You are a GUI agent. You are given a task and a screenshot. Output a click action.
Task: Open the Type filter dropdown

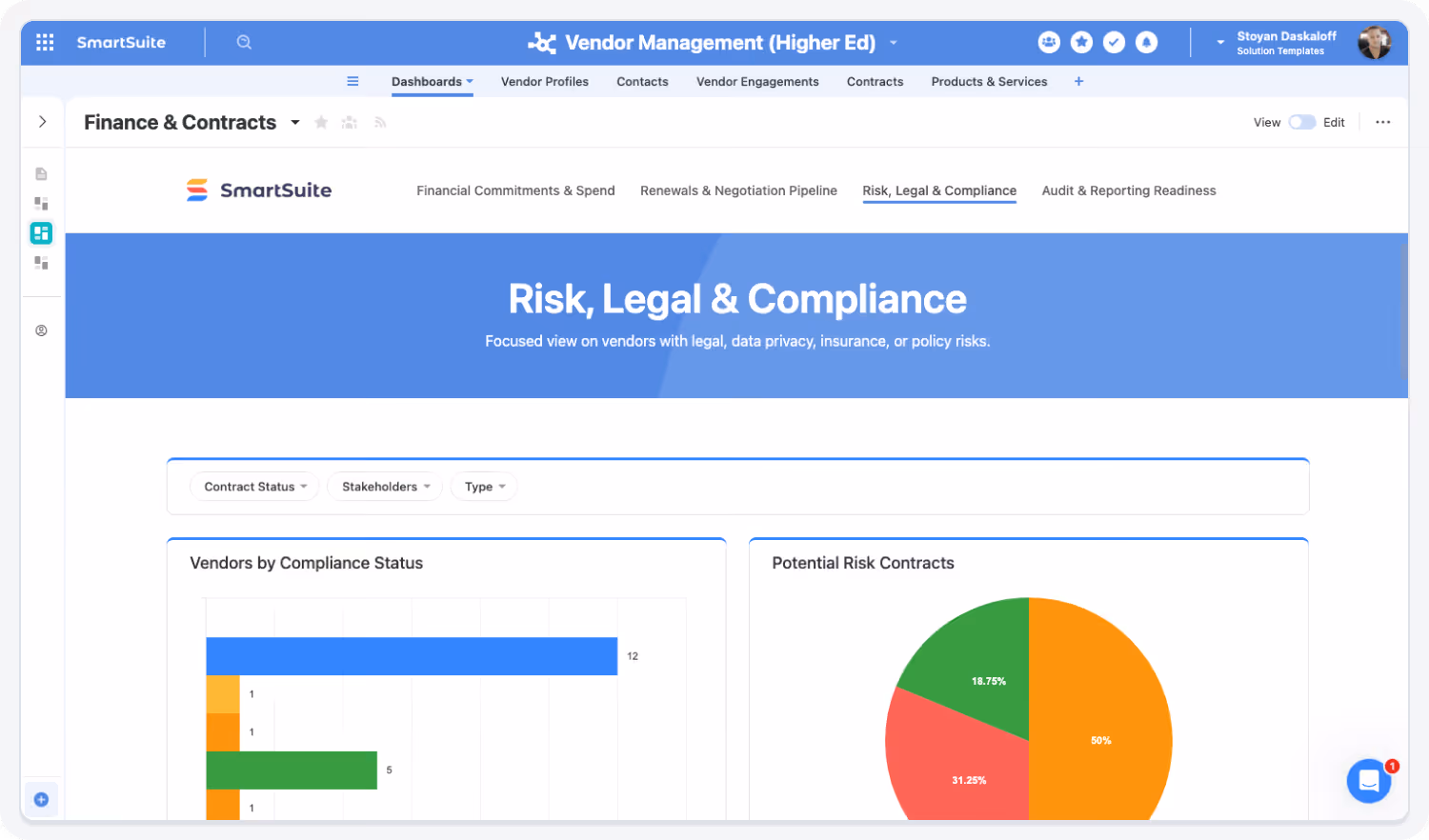click(x=484, y=487)
